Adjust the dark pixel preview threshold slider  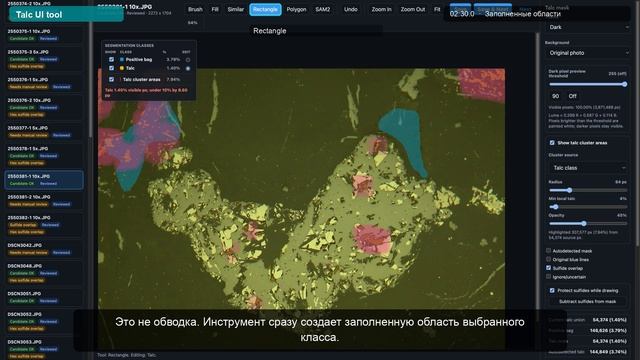click(x=588, y=84)
